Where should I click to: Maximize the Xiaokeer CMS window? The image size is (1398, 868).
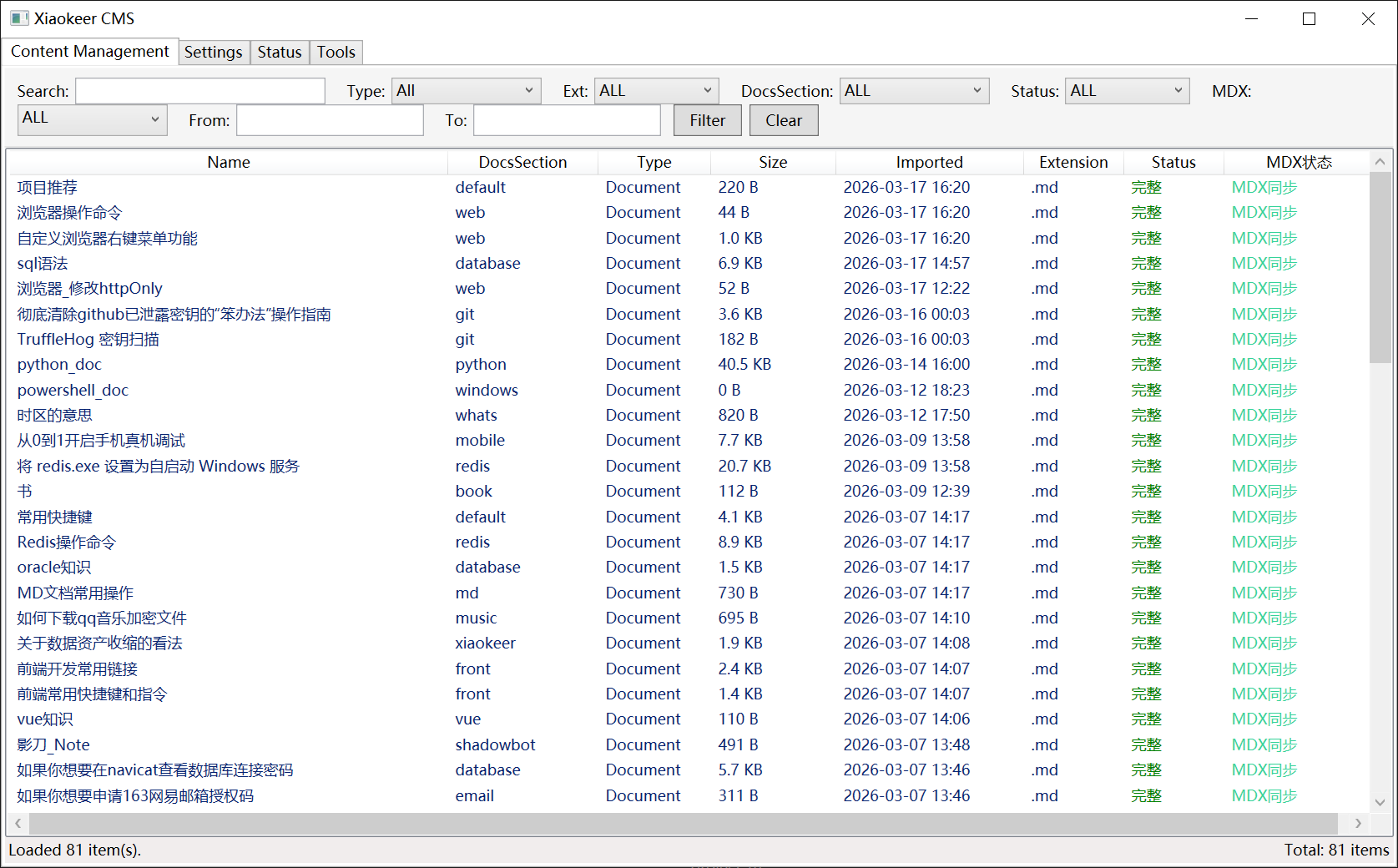1309,18
